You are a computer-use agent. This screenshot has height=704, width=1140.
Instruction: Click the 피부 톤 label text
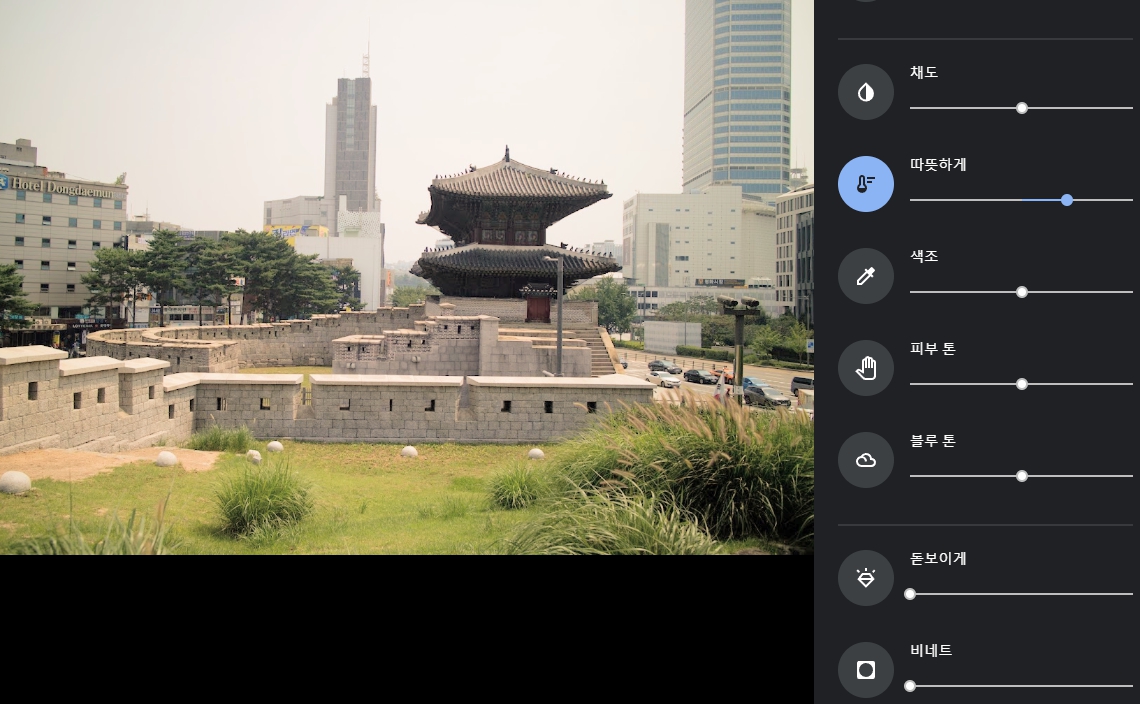[x=933, y=348]
